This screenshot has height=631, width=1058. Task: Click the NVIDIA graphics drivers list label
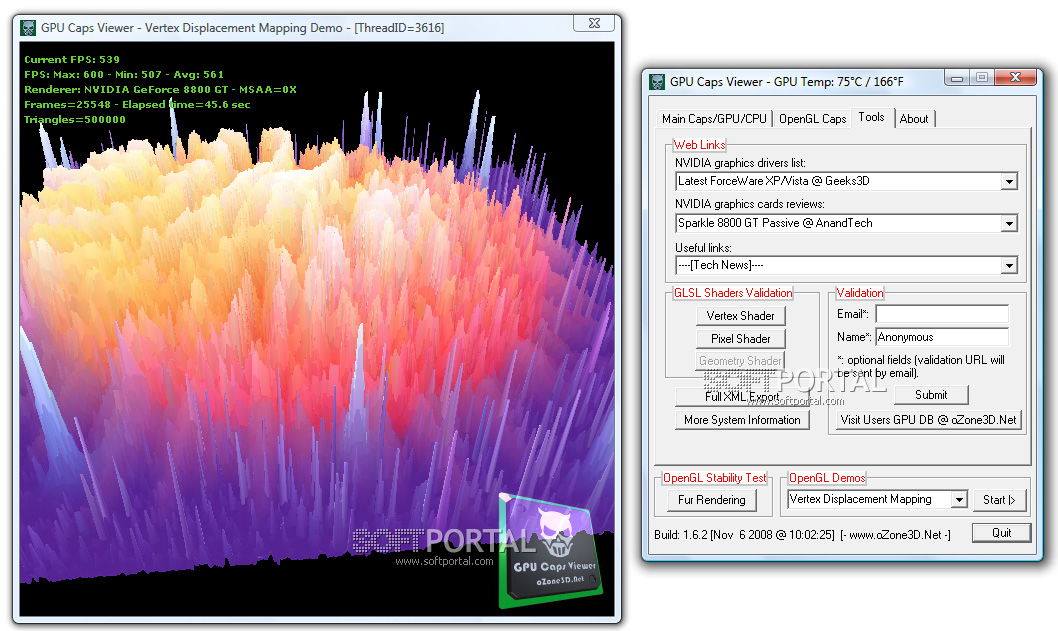tap(740, 163)
